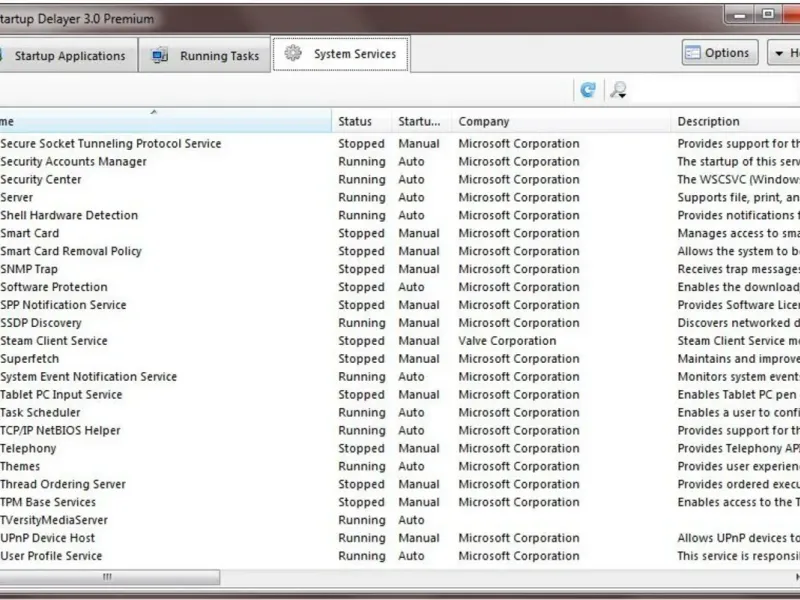Open the Running Tasks tab
This screenshot has width=800, height=600.
tap(205, 56)
